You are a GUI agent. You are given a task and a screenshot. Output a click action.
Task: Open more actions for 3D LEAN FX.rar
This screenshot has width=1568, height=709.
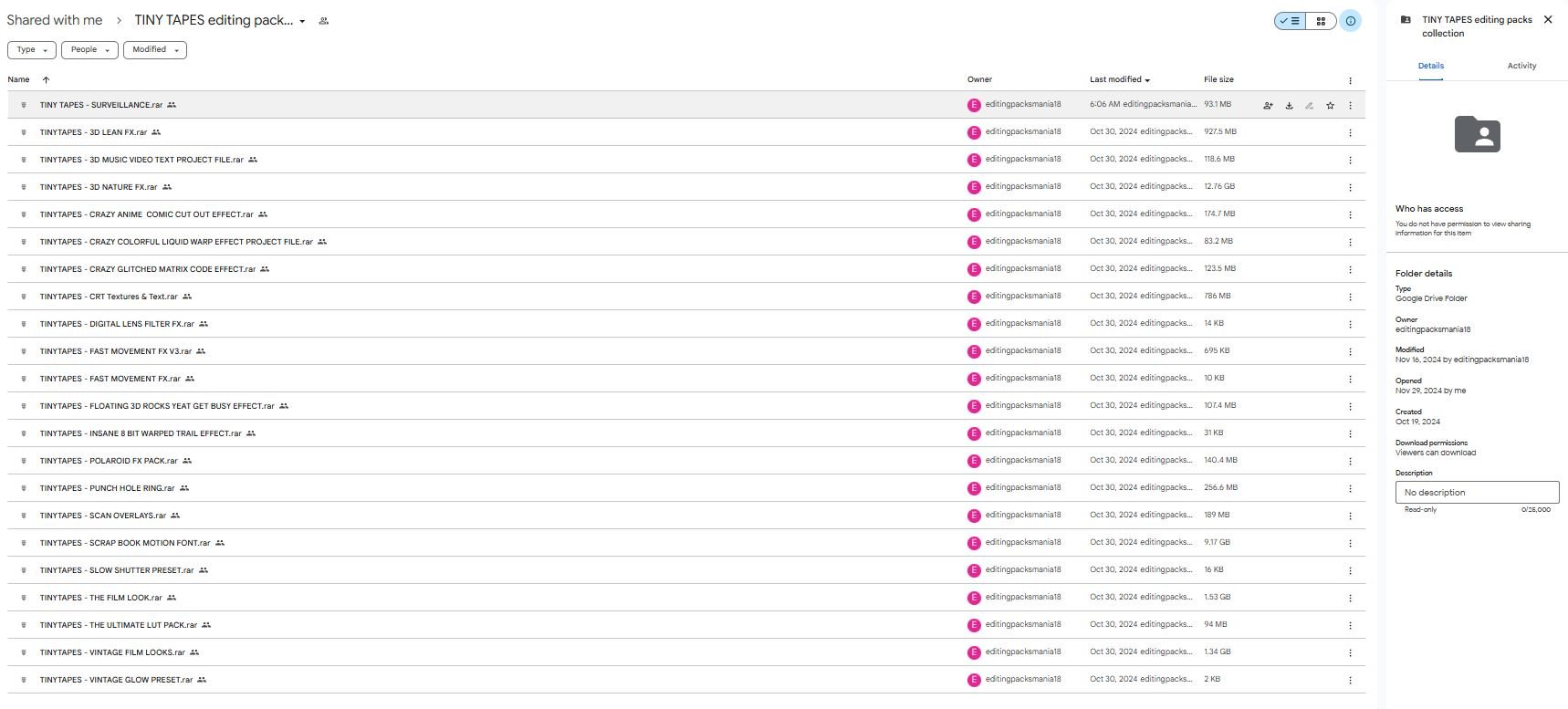[x=1350, y=133]
